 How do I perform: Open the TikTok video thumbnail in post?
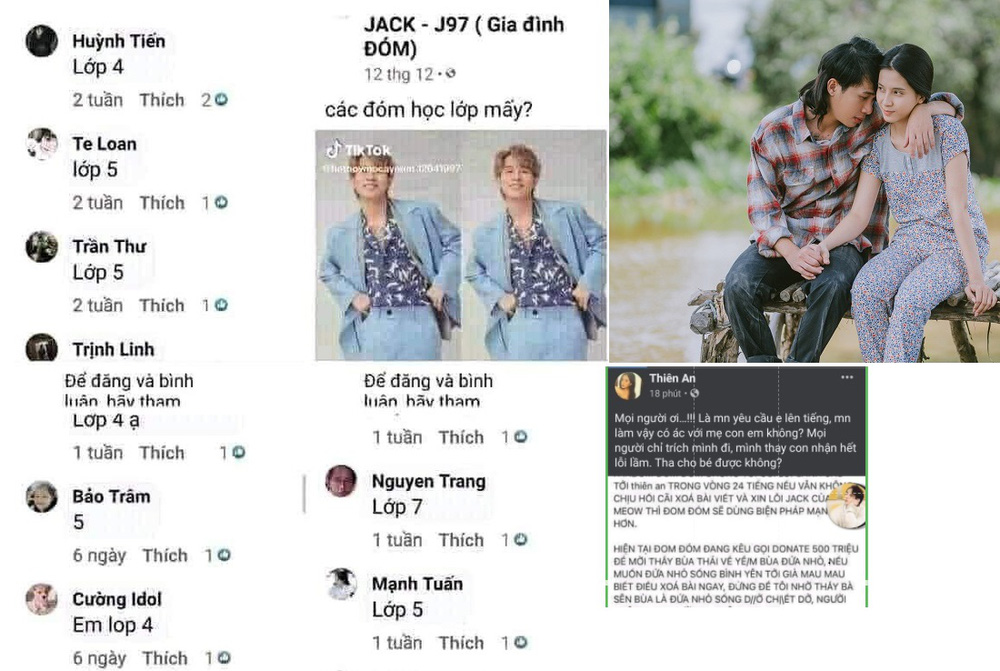coord(461,246)
